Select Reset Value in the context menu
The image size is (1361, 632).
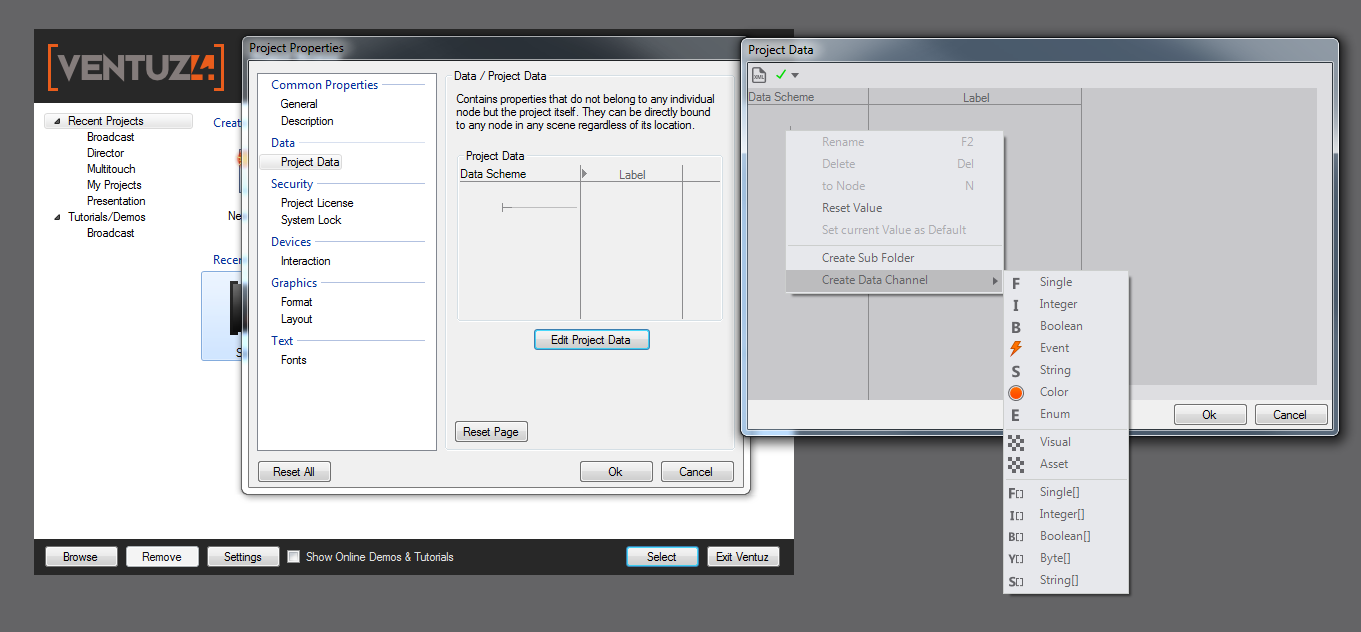852,208
